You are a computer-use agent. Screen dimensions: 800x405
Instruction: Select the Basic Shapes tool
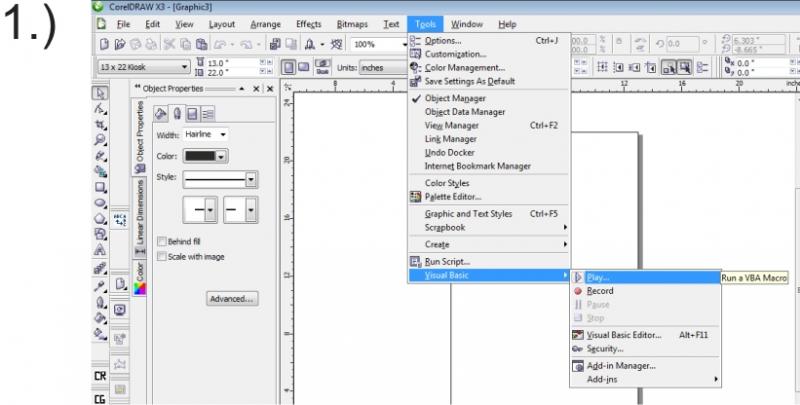point(100,234)
